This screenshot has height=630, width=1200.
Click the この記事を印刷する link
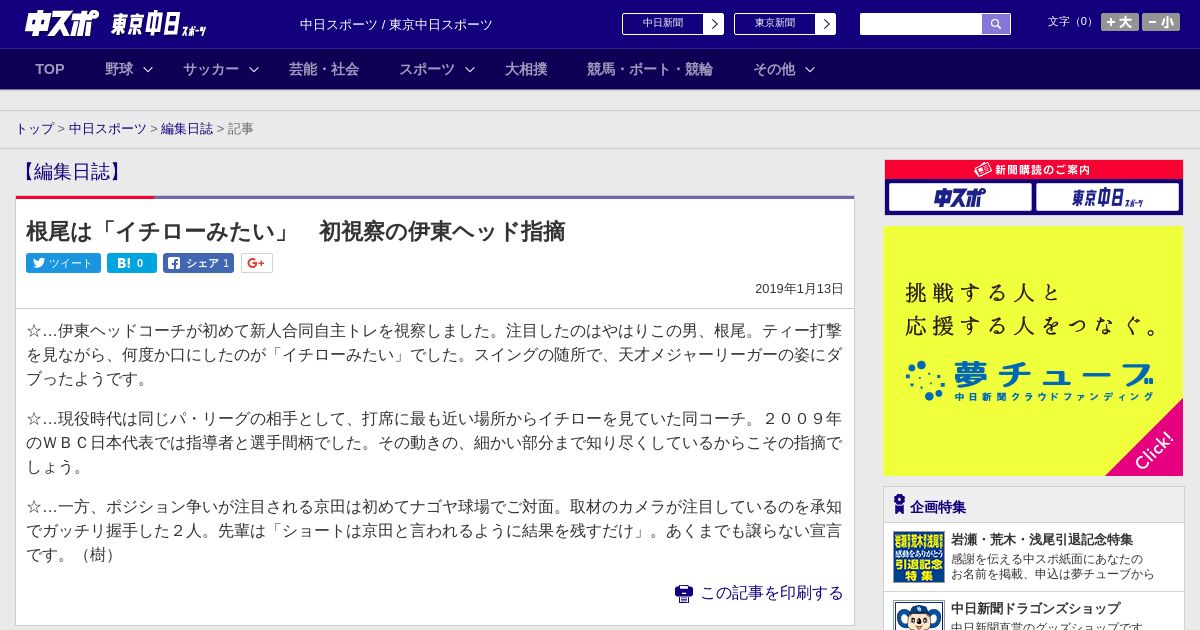pos(771,593)
